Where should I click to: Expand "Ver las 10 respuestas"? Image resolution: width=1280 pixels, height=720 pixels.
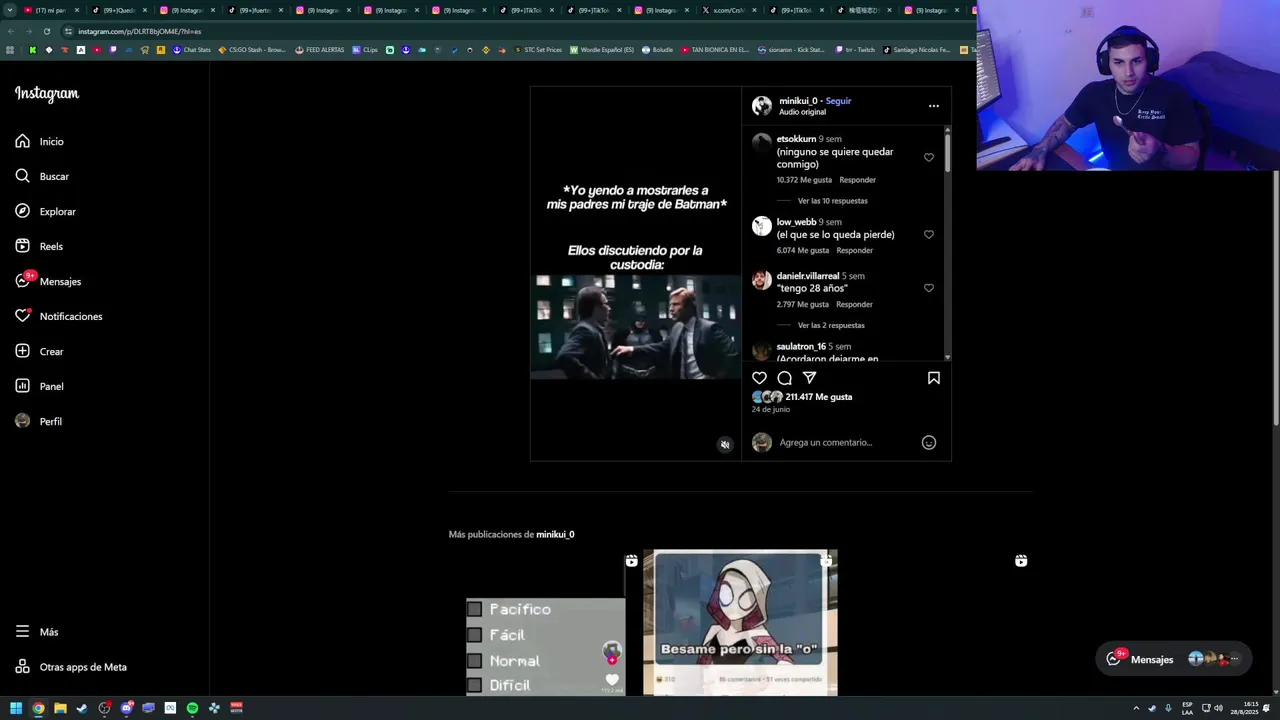click(x=832, y=201)
